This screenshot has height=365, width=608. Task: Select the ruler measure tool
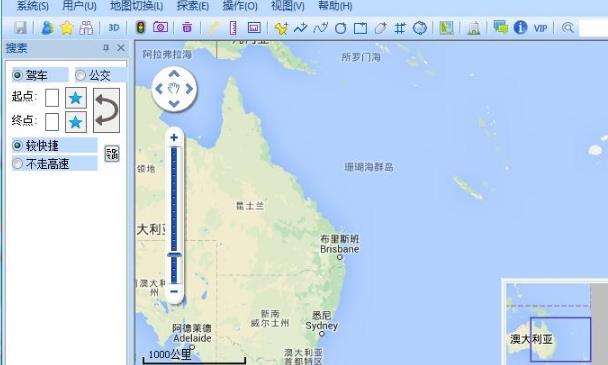pyautogui.click(x=233, y=28)
